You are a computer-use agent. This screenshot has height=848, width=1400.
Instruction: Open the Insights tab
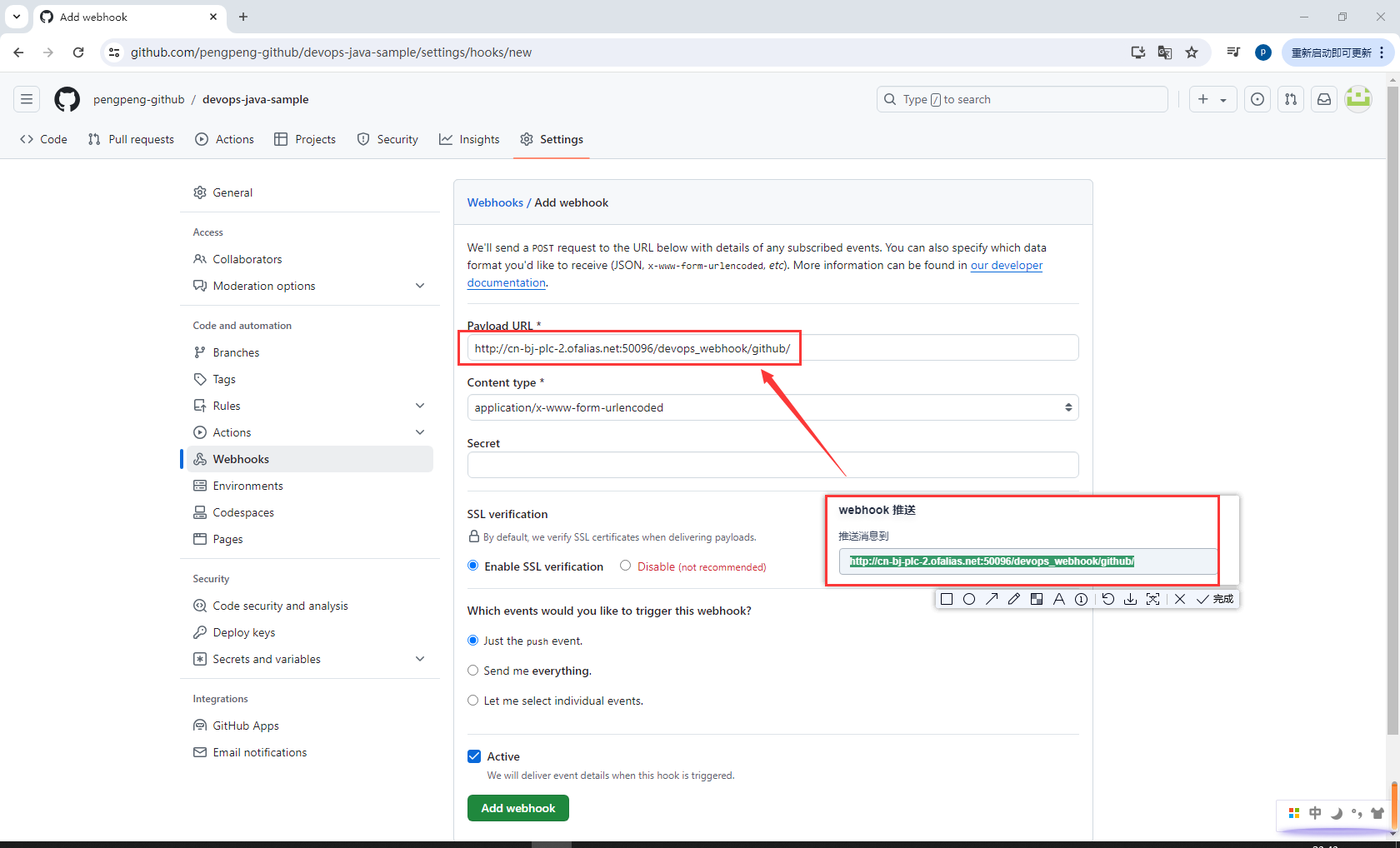[x=469, y=139]
